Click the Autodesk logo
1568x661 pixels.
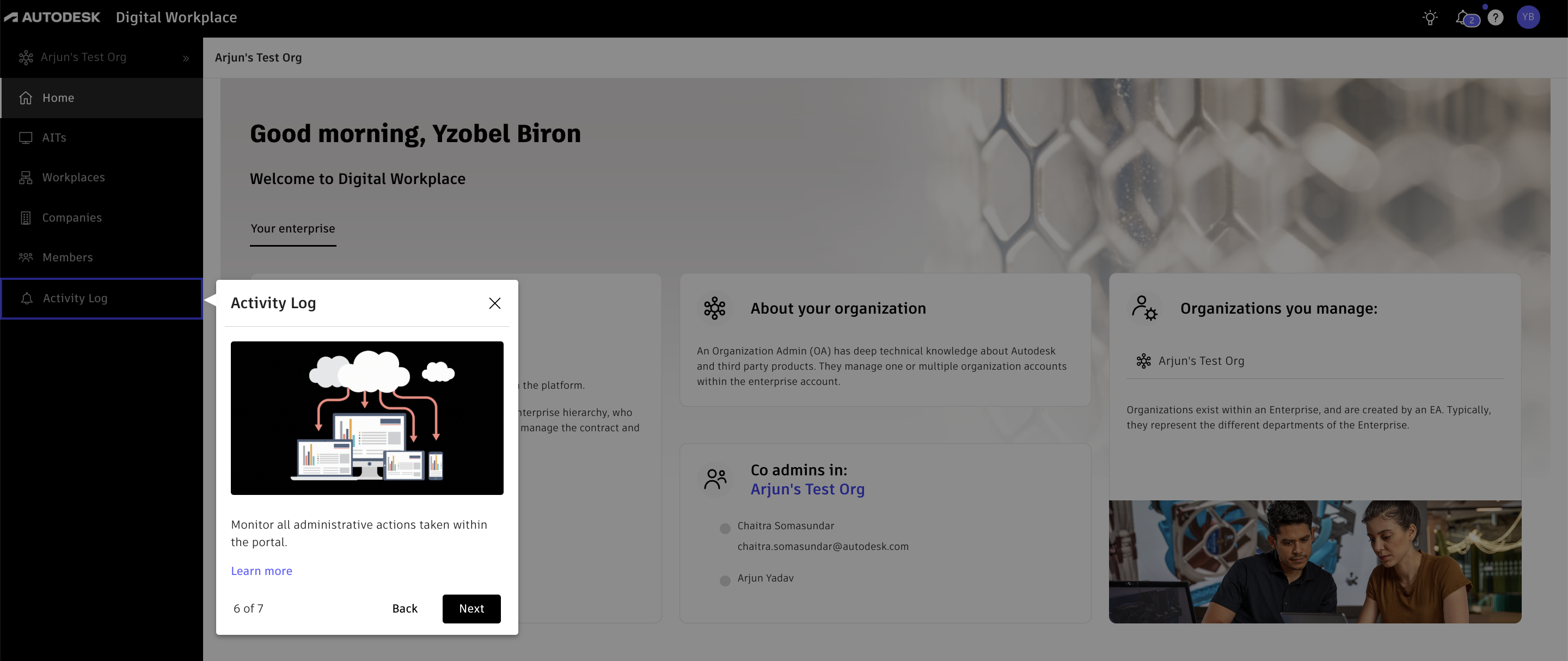pyautogui.click(x=52, y=17)
